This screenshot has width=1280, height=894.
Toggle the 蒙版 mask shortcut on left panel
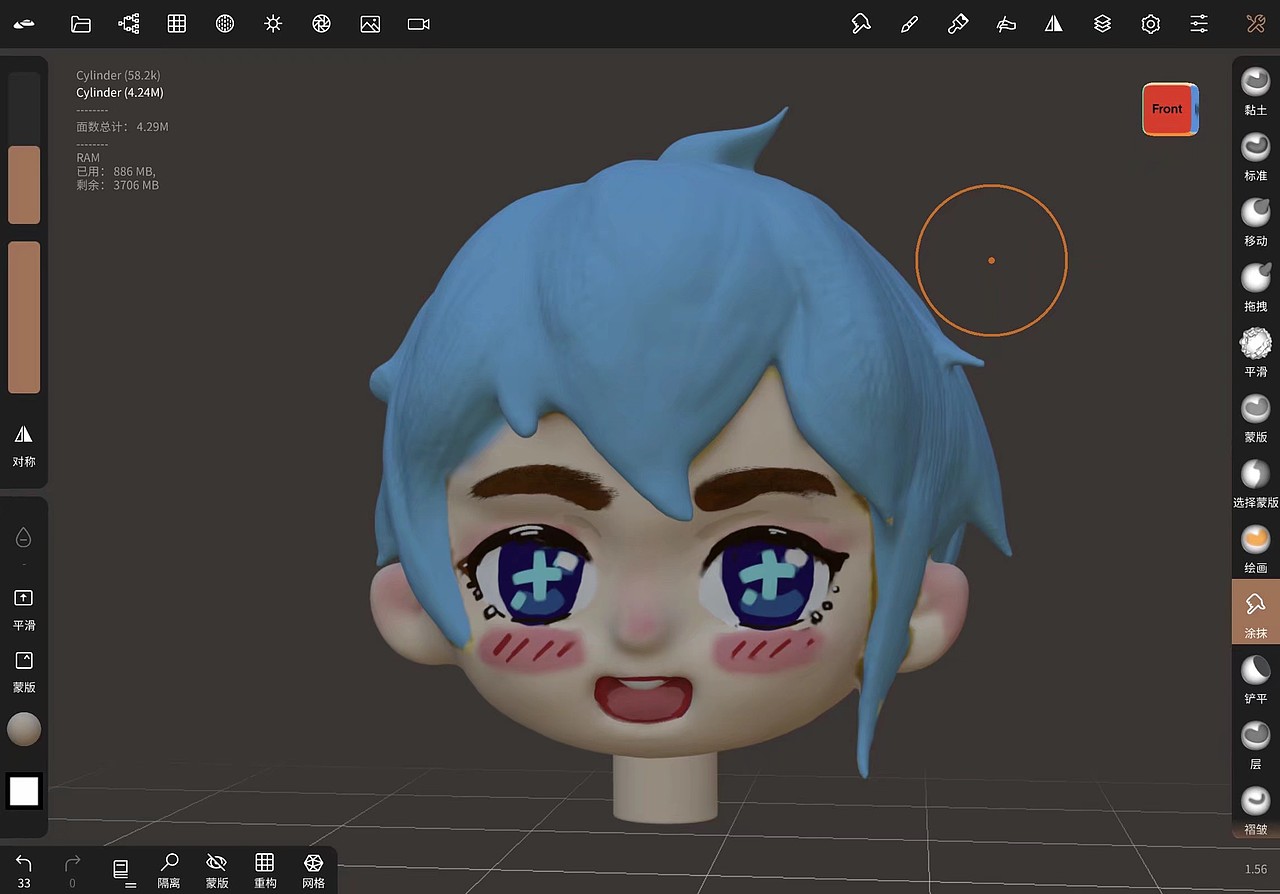[x=24, y=671]
